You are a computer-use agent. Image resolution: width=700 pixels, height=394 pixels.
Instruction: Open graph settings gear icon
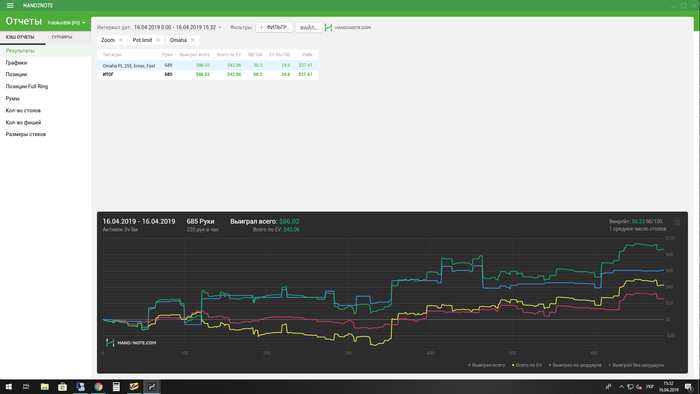[677, 222]
